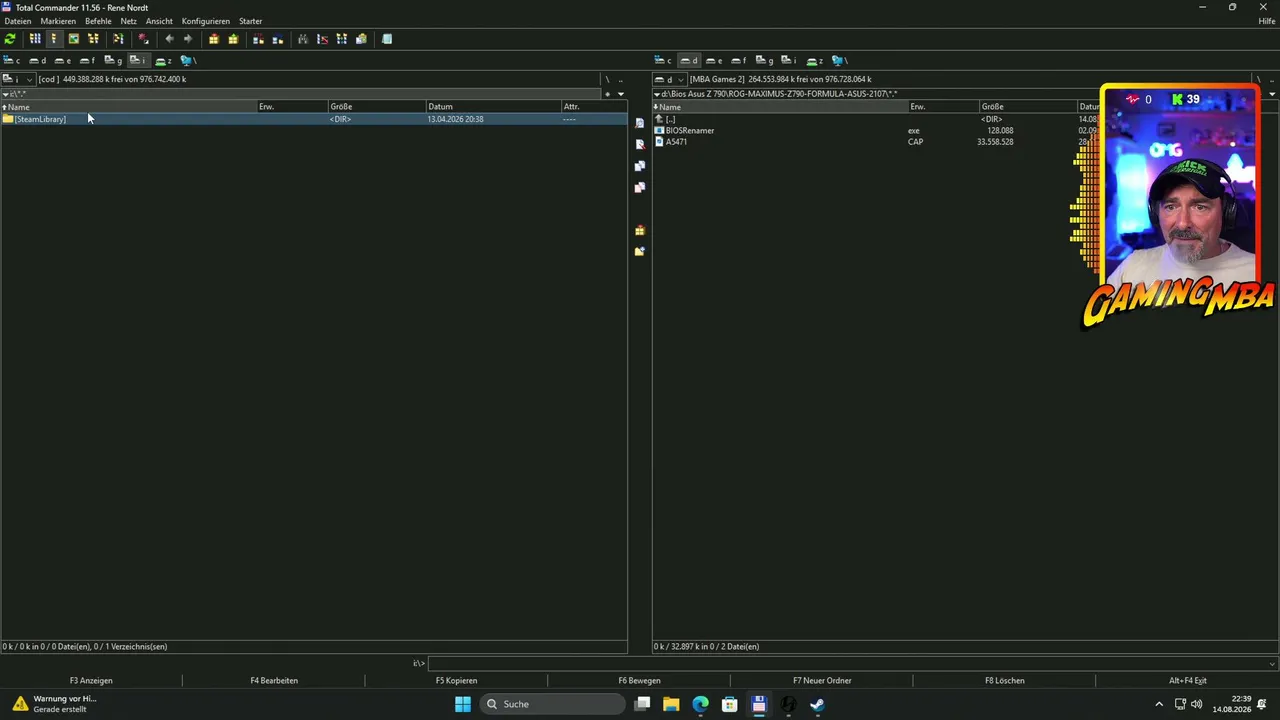The width and height of the screenshot is (1280, 720).
Task: Copy file names to clipboard icon
Action: [x=361, y=39]
